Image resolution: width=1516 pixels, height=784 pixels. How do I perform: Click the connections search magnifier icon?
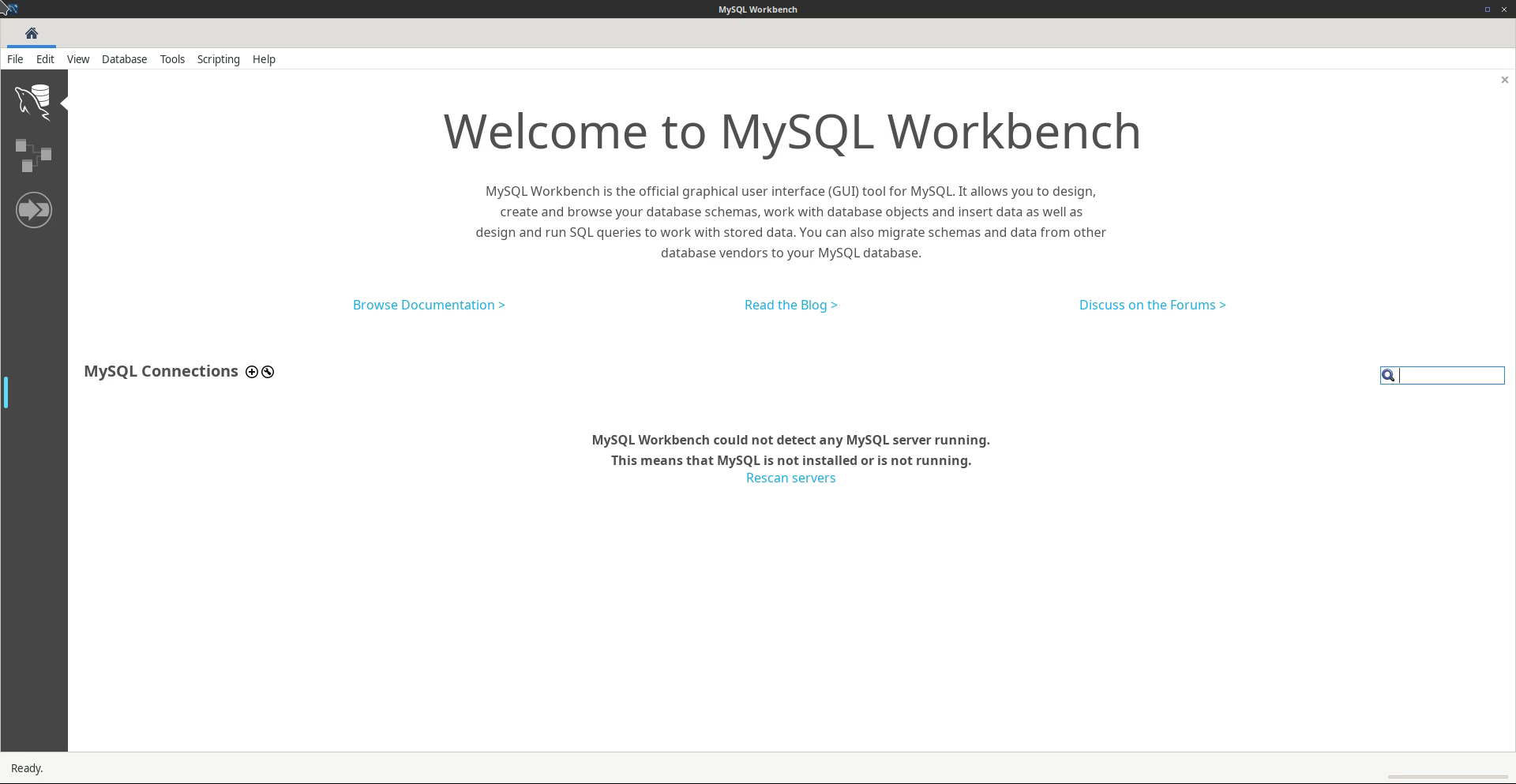click(1388, 376)
